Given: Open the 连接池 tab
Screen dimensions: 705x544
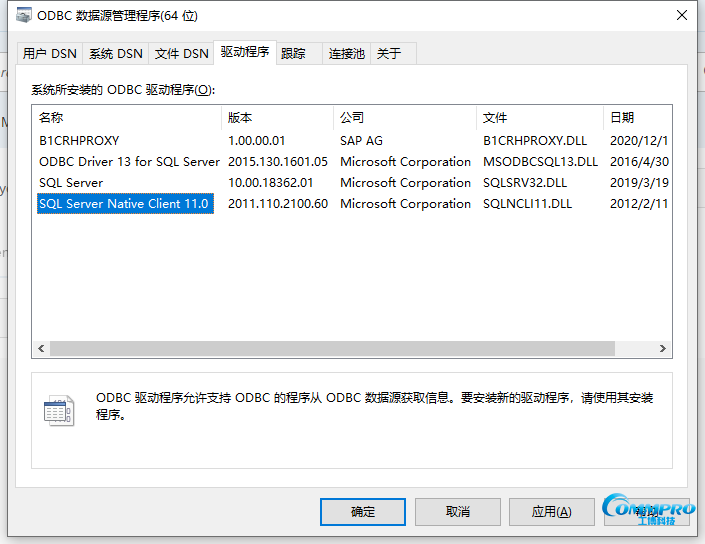Looking at the screenshot, I should 347,54.
